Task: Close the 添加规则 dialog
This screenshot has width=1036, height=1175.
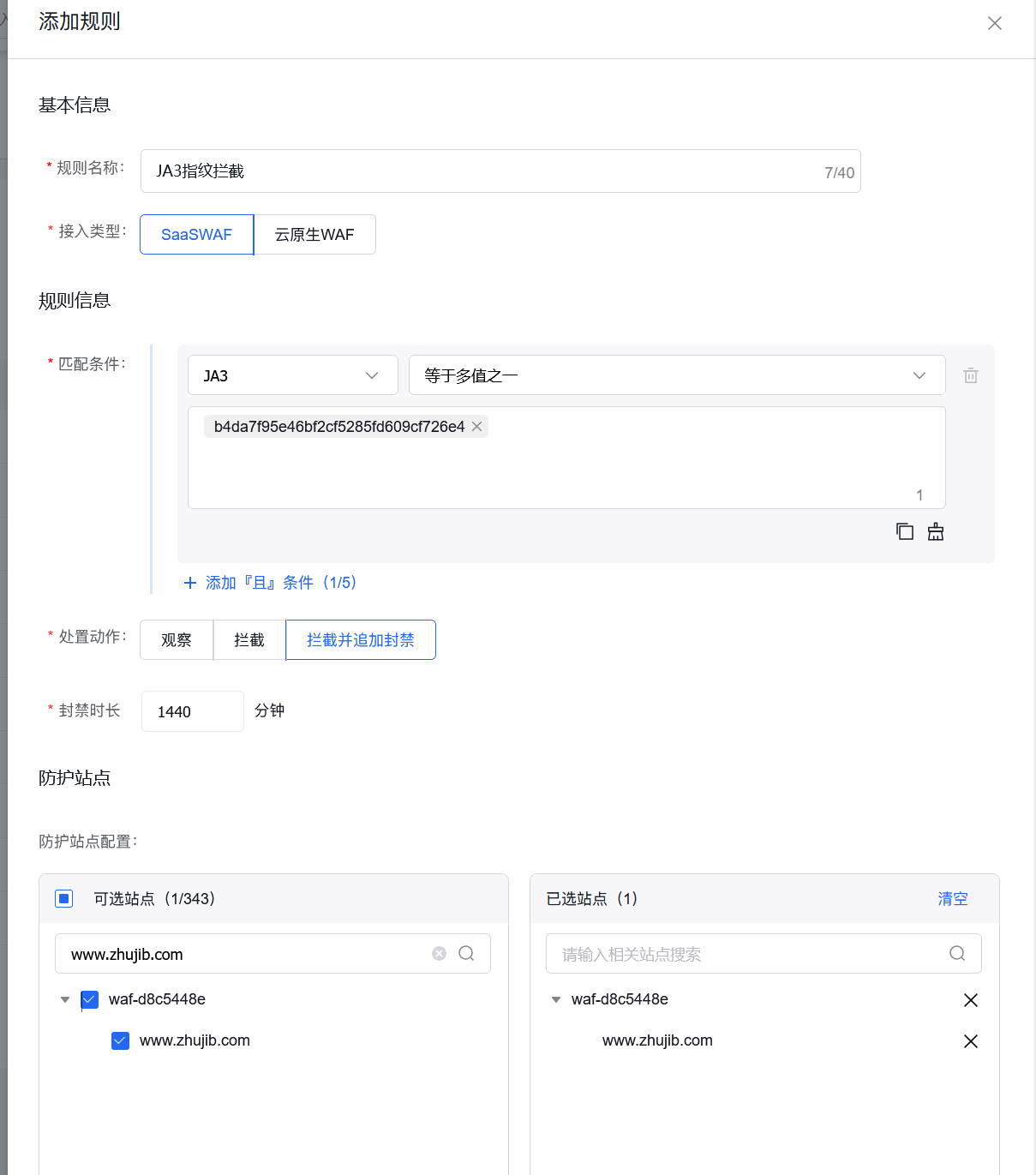Action: pos(995,23)
